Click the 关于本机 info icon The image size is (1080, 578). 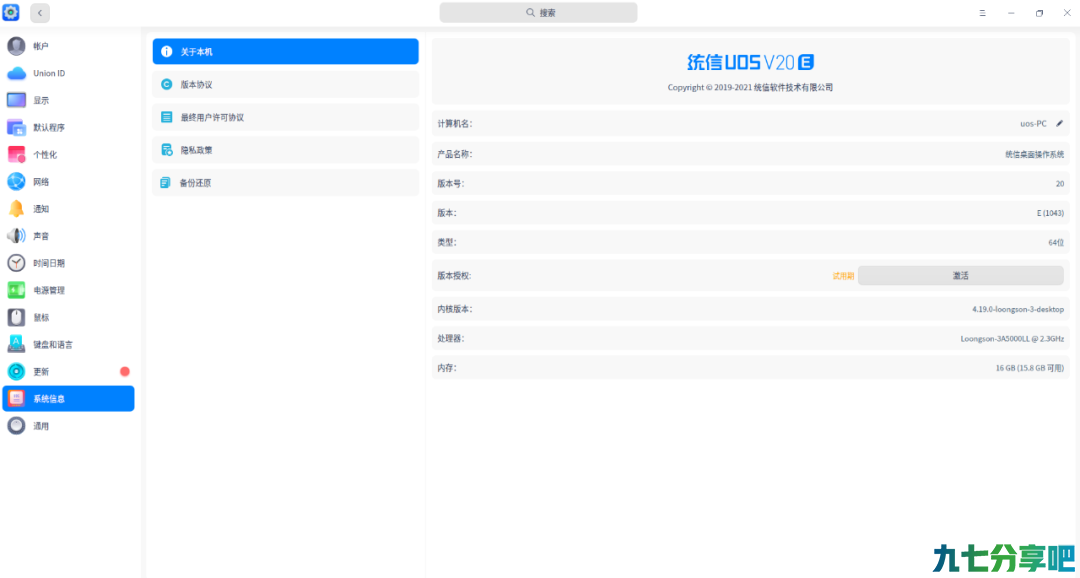[166, 52]
